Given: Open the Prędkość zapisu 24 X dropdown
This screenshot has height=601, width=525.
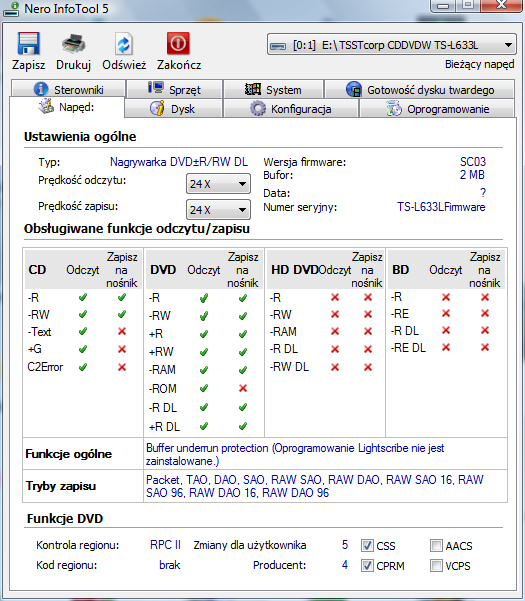Looking at the screenshot, I should [x=218, y=210].
